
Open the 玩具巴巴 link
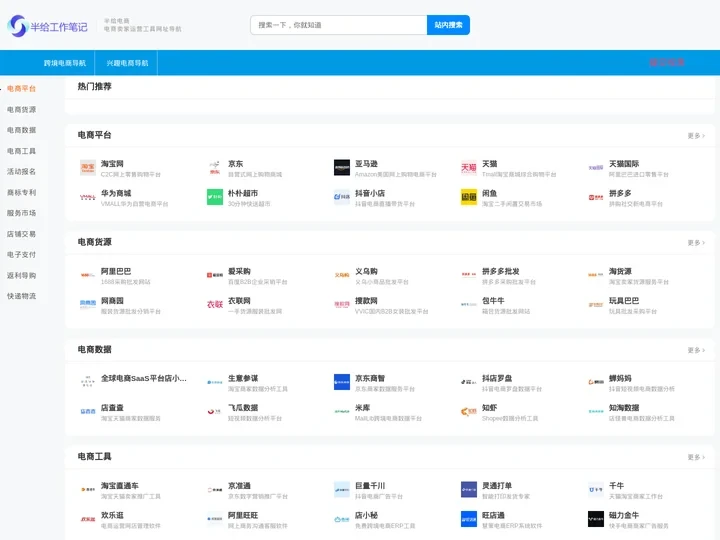[x=624, y=301]
